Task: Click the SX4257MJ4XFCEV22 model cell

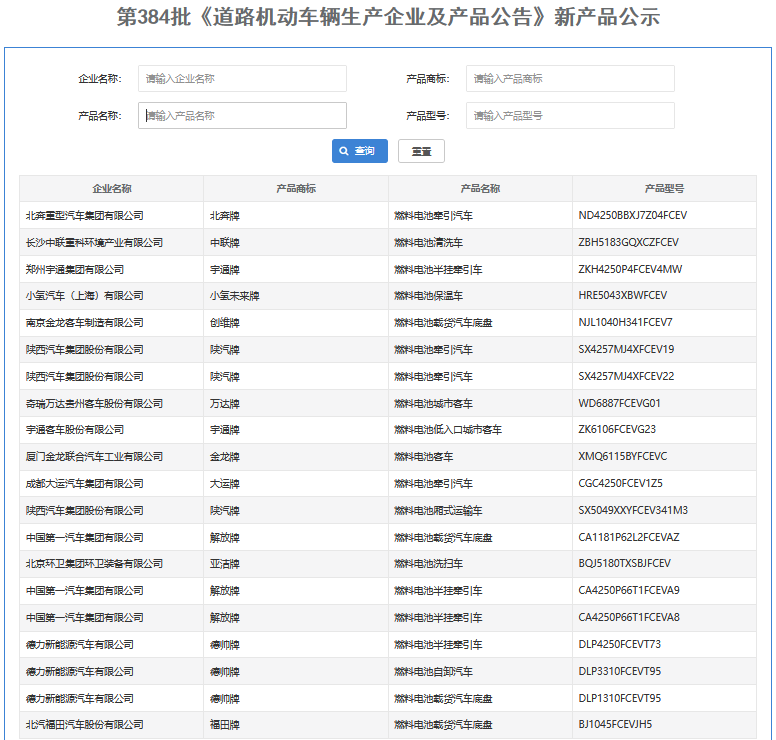Action: [626, 377]
